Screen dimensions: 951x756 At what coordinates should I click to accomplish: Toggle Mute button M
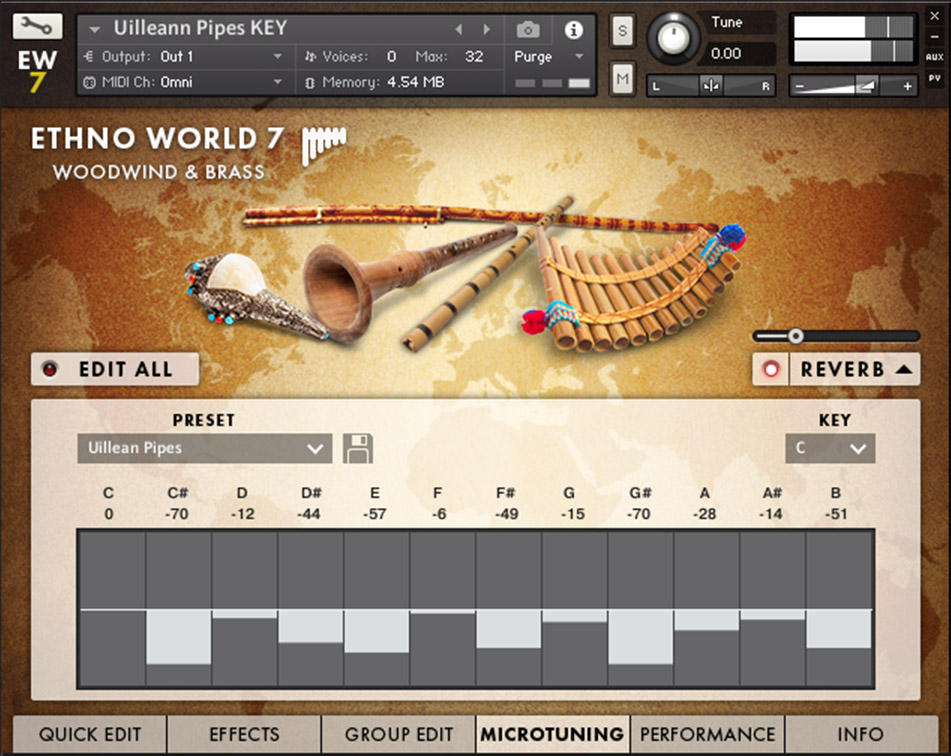coord(622,78)
